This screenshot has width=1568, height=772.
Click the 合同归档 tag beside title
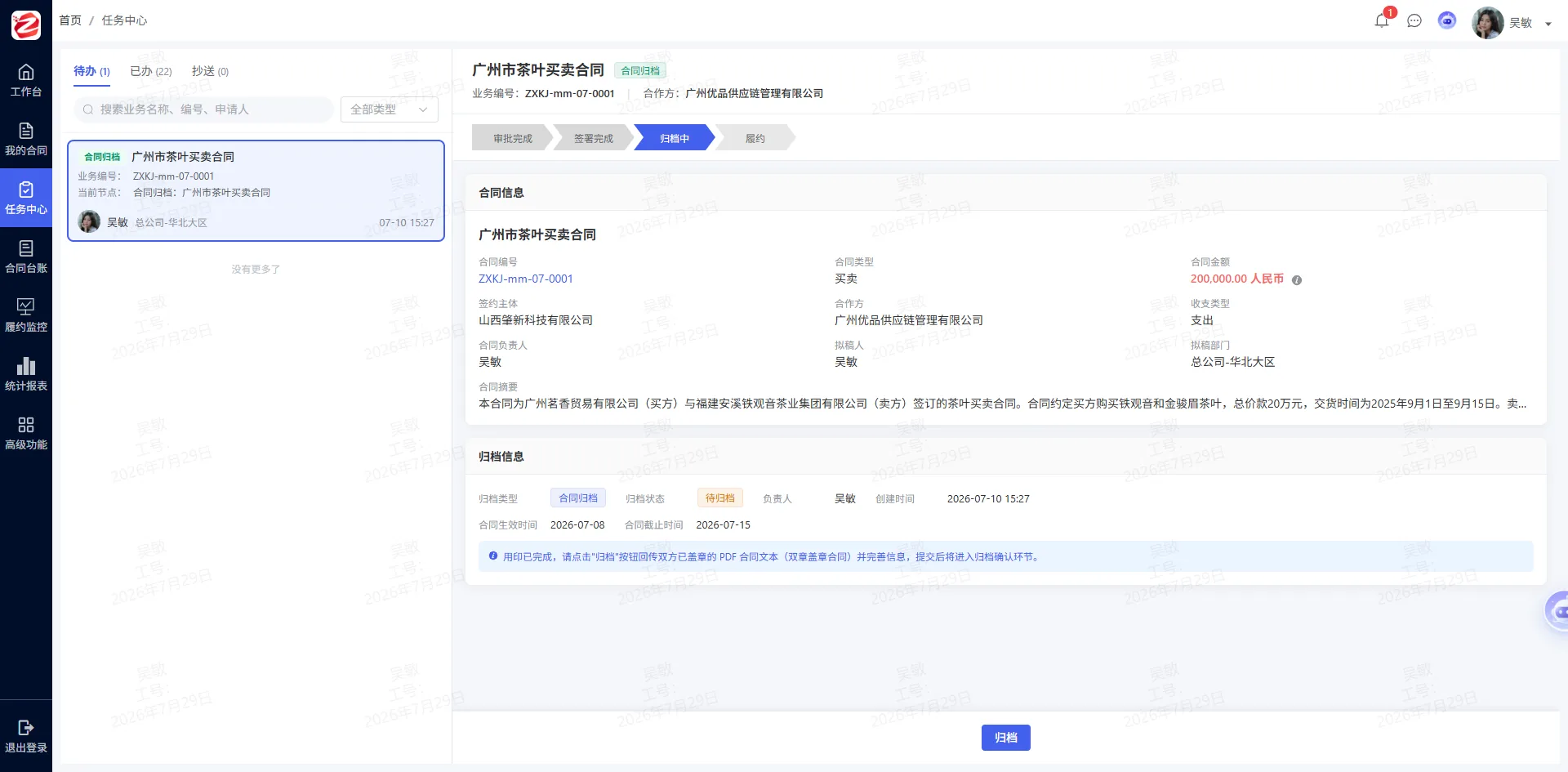(640, 71)
